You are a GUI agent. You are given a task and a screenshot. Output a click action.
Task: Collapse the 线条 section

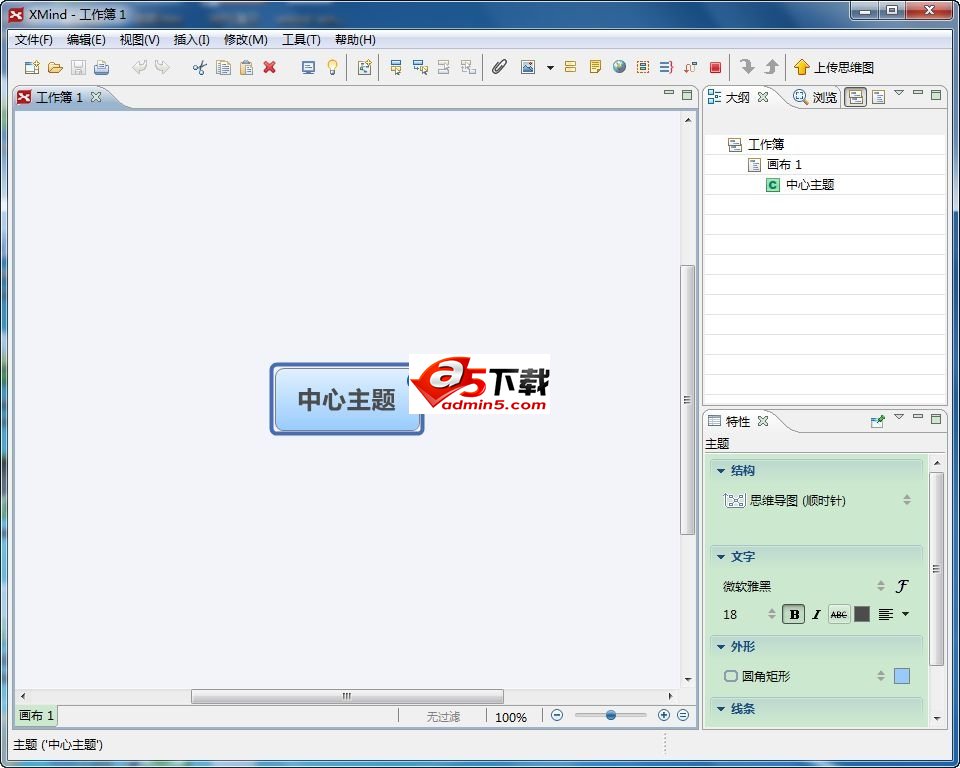[x=721, y=709]
